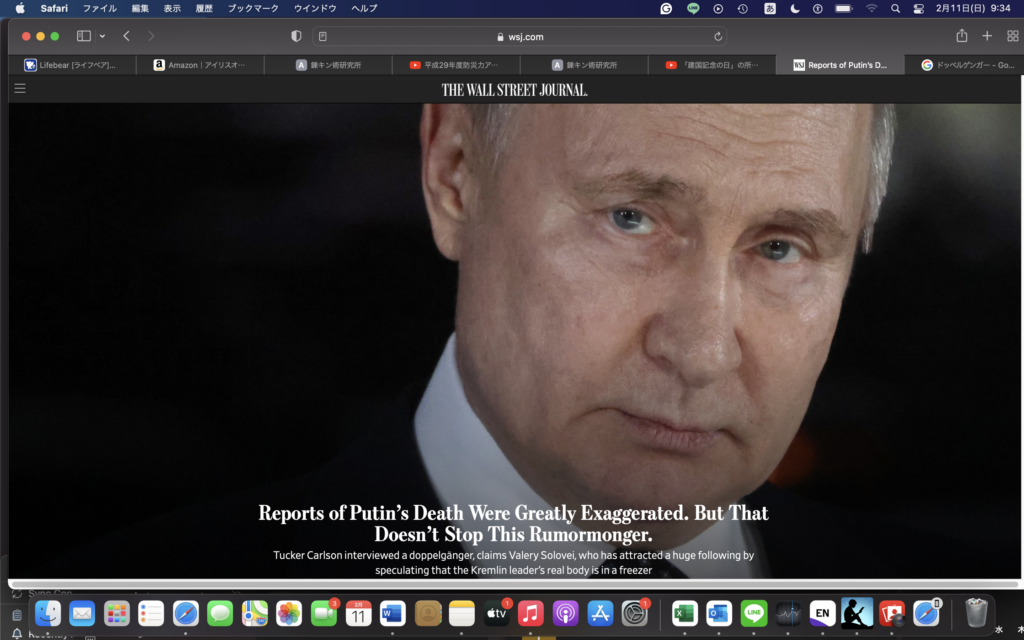Viewport: 1024px width, 640px height.
Task: Open LINE from the Dock
Action: 753,612
